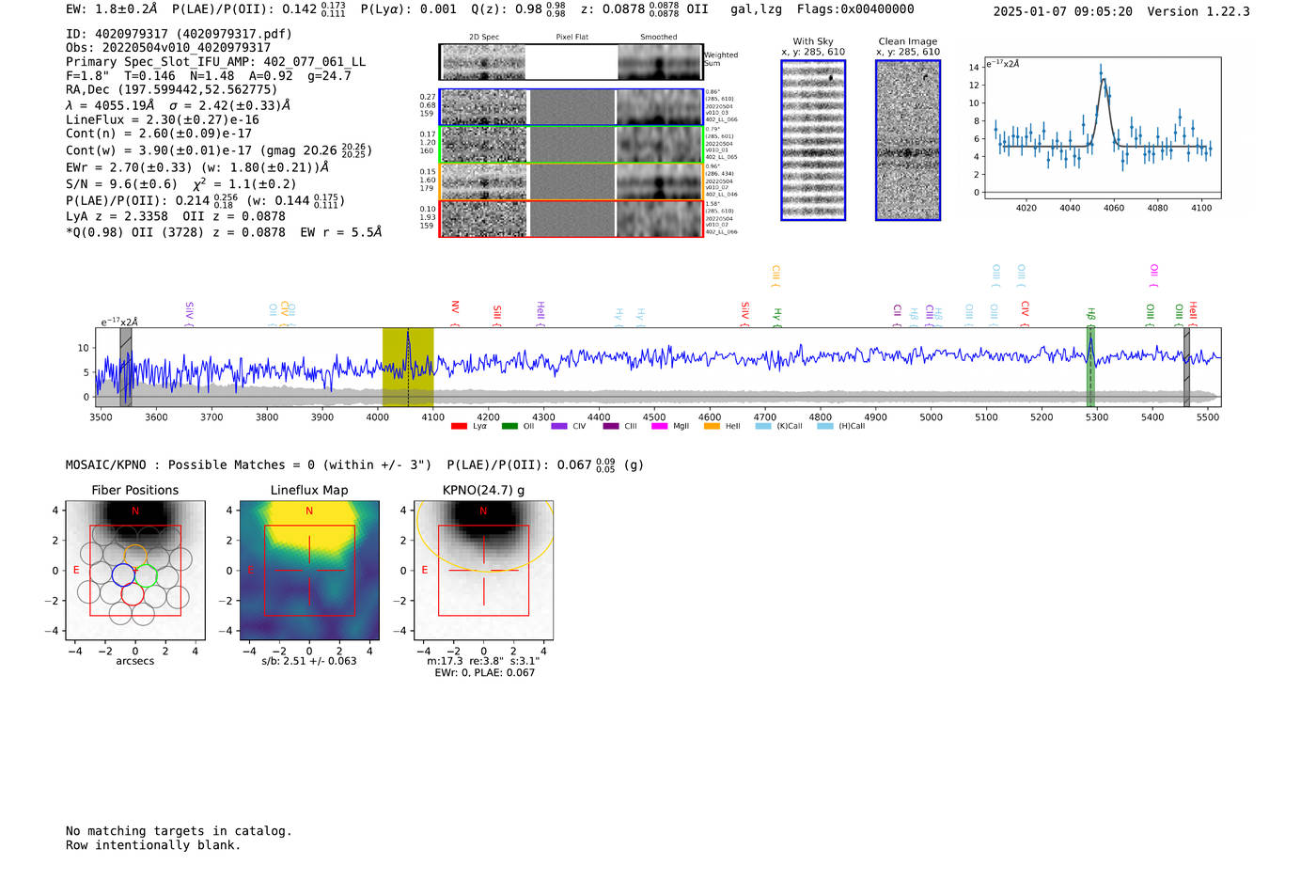This screenshot has height=896, width=1316.
Task: Click the gal,lzg classification label
Action: (x=757, y=9)
